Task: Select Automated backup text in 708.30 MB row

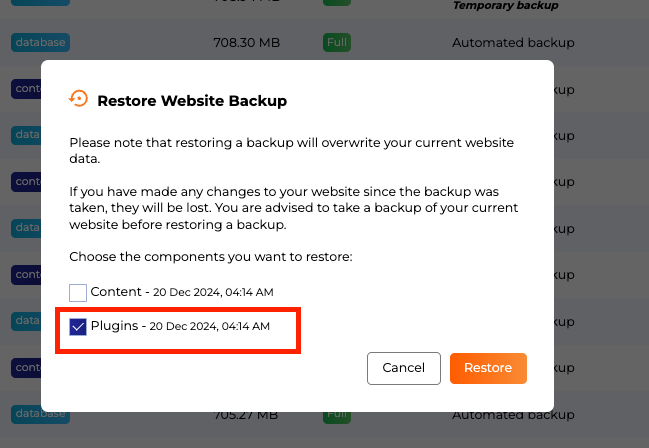Action: [x=514, y=43]
